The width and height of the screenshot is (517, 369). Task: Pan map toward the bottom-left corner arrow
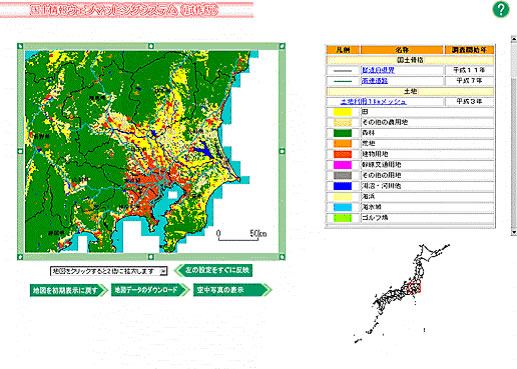(20, 257)
